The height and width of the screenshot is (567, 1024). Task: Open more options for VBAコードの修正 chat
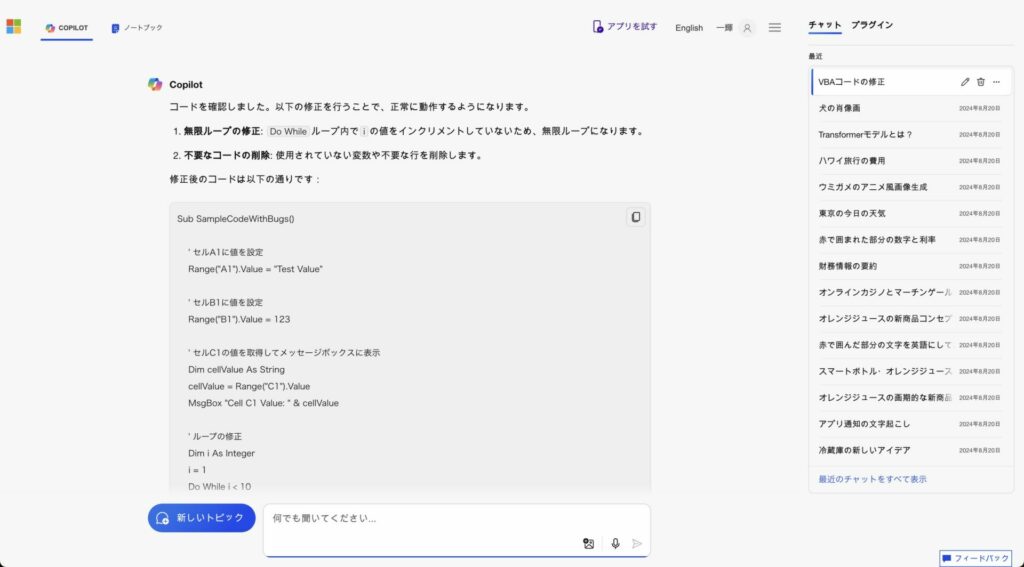(996, 82)
